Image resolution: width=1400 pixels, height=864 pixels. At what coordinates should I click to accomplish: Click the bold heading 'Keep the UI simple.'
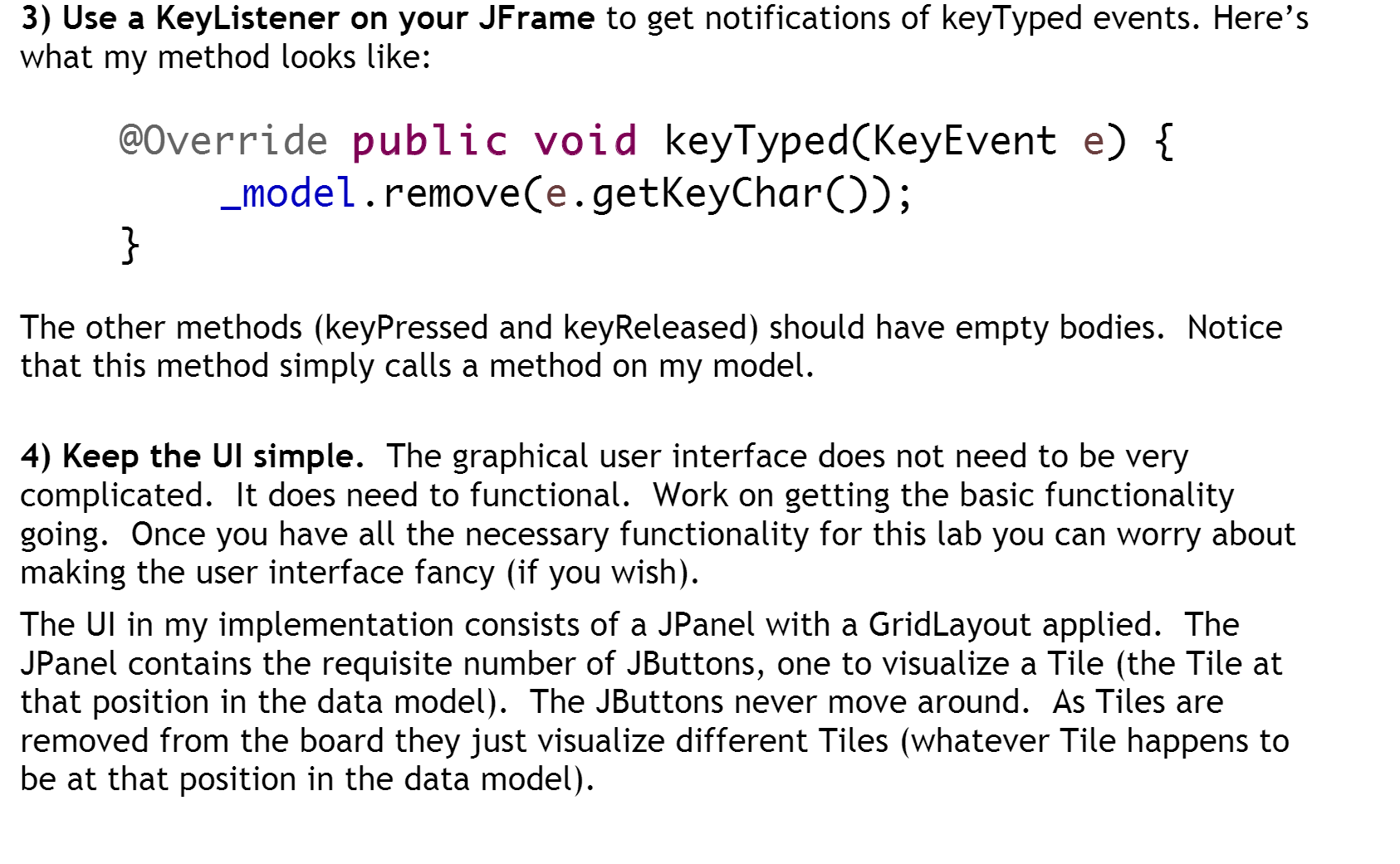(x=213, y=456)
